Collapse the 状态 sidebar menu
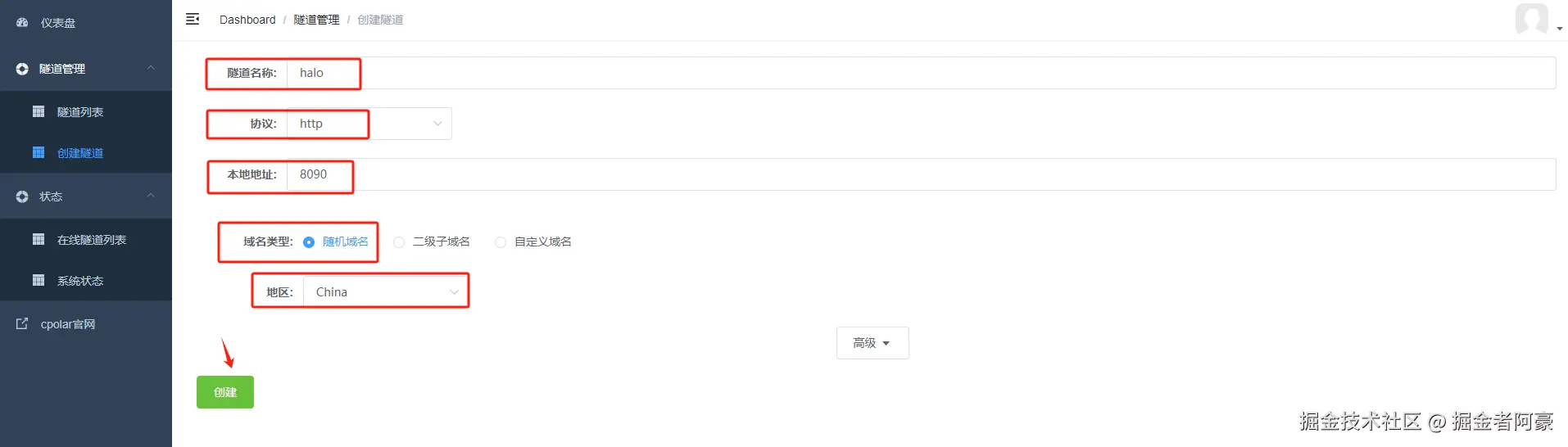This screenshot has height=447, width=1568. coord(151,196)
